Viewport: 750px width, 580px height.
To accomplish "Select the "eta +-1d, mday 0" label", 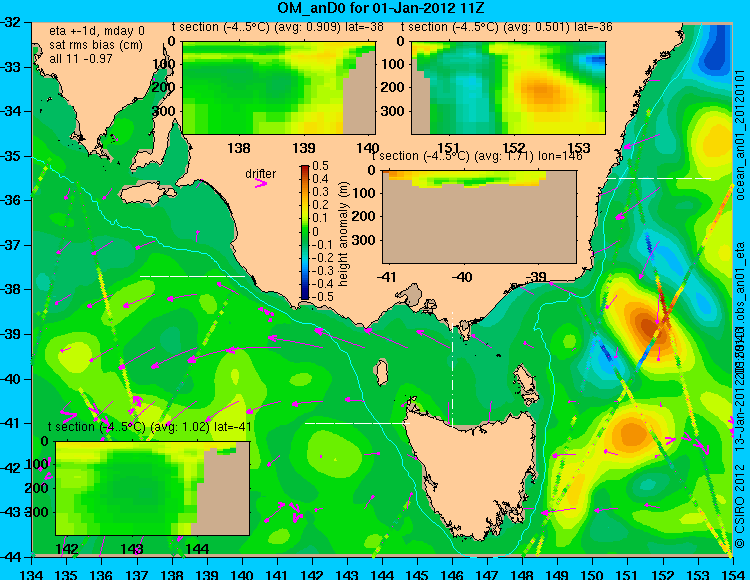I will click(x=97, y=31).
